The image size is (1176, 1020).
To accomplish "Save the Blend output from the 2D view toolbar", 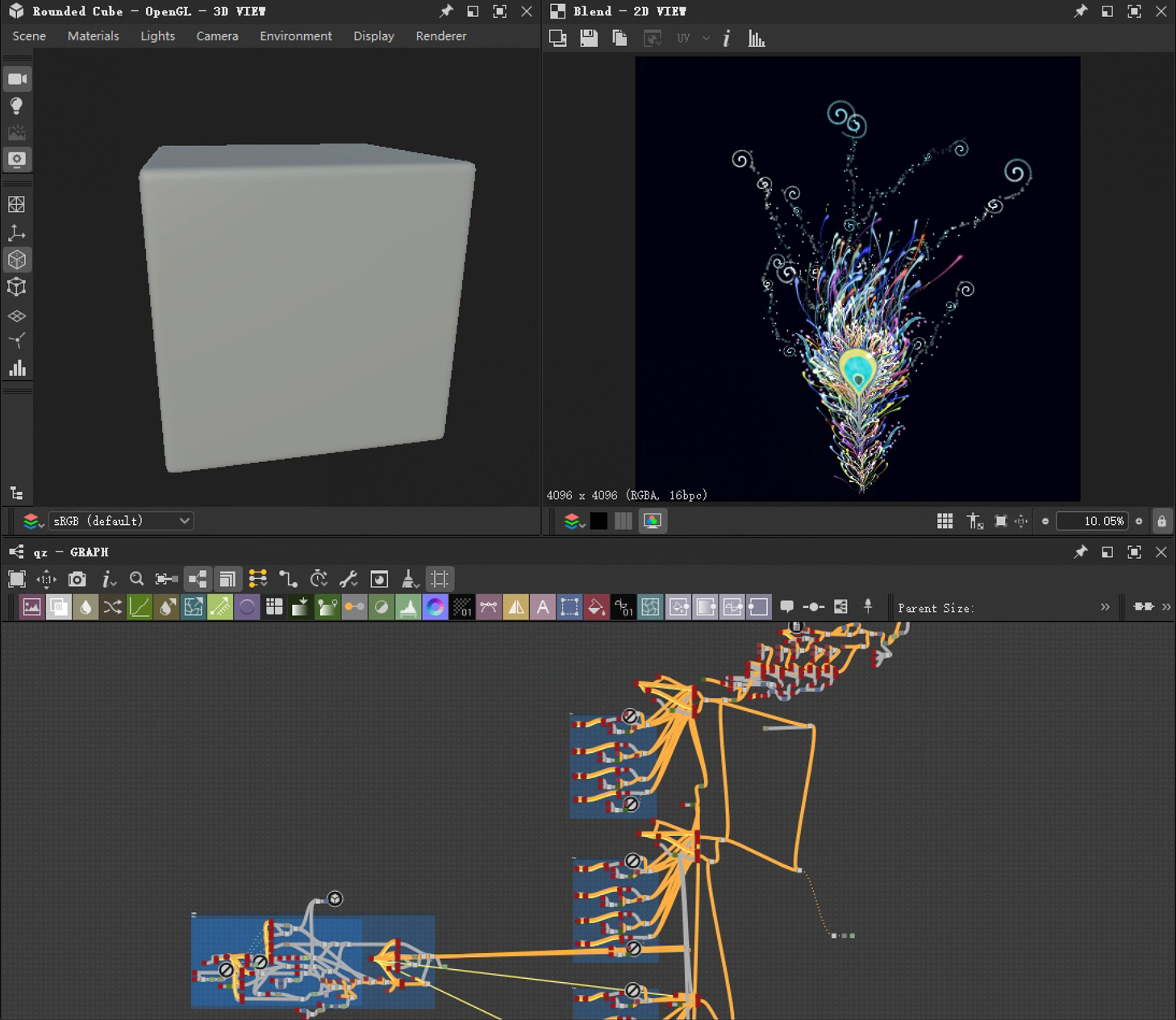I will tap(589, 38).
